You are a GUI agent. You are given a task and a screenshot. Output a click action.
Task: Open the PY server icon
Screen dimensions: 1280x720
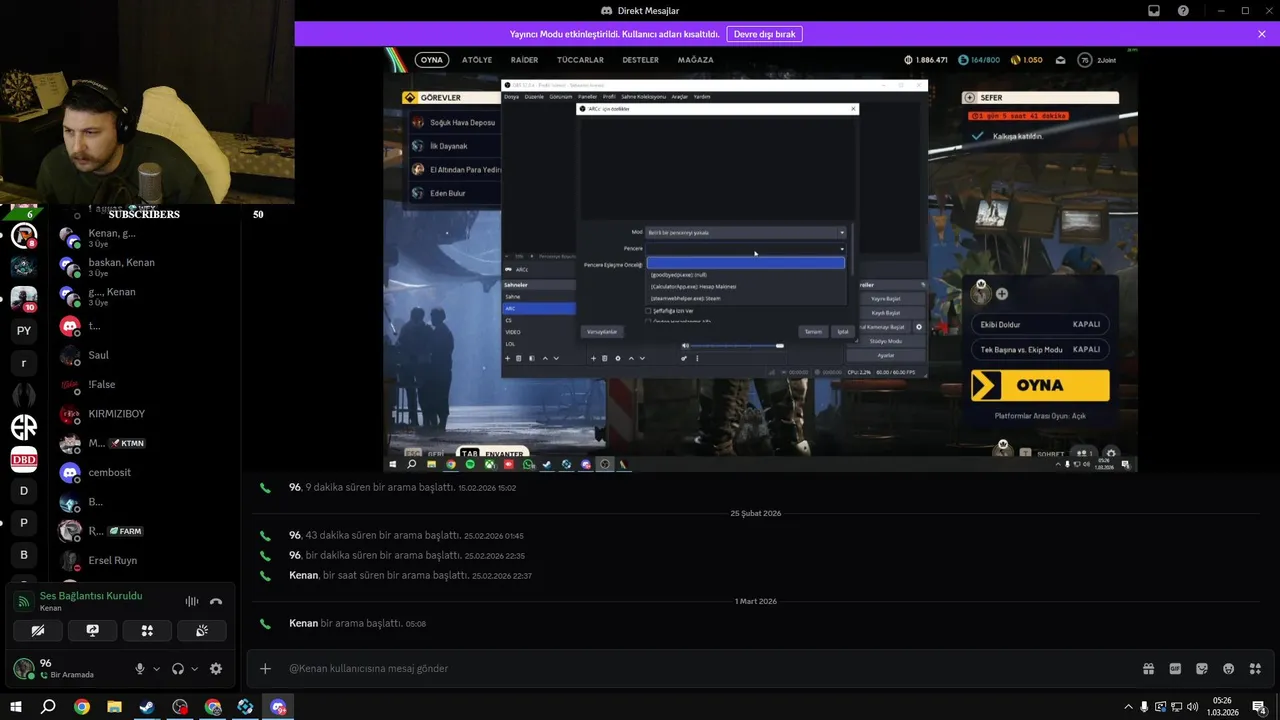(24, 331)
